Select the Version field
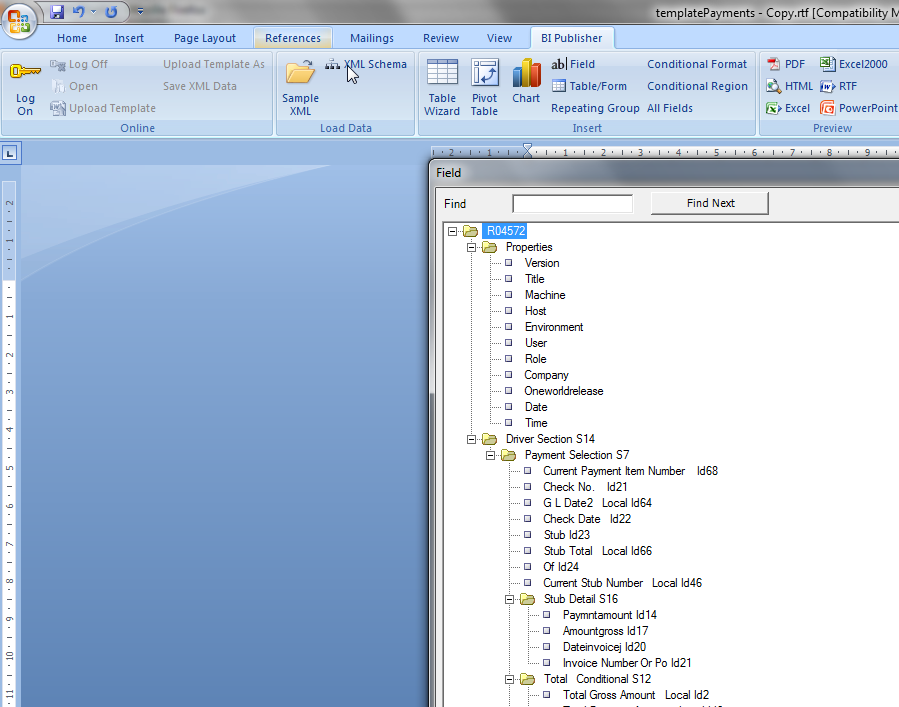The height and width of the screenshot is (707, 899). (x=542, y=263)
